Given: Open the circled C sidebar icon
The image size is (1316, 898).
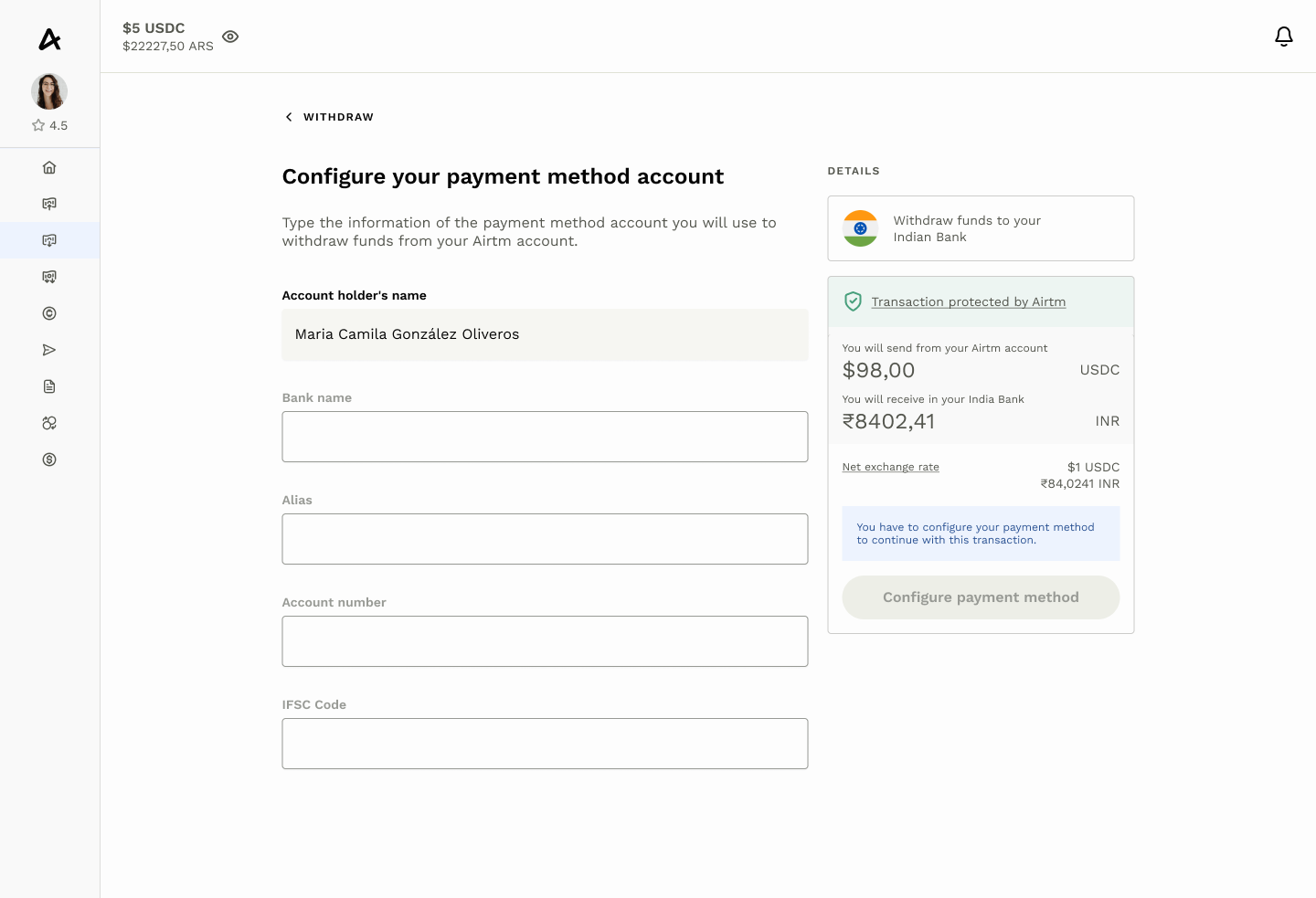Looking at the screenshot, I should [x=49, y=313].
